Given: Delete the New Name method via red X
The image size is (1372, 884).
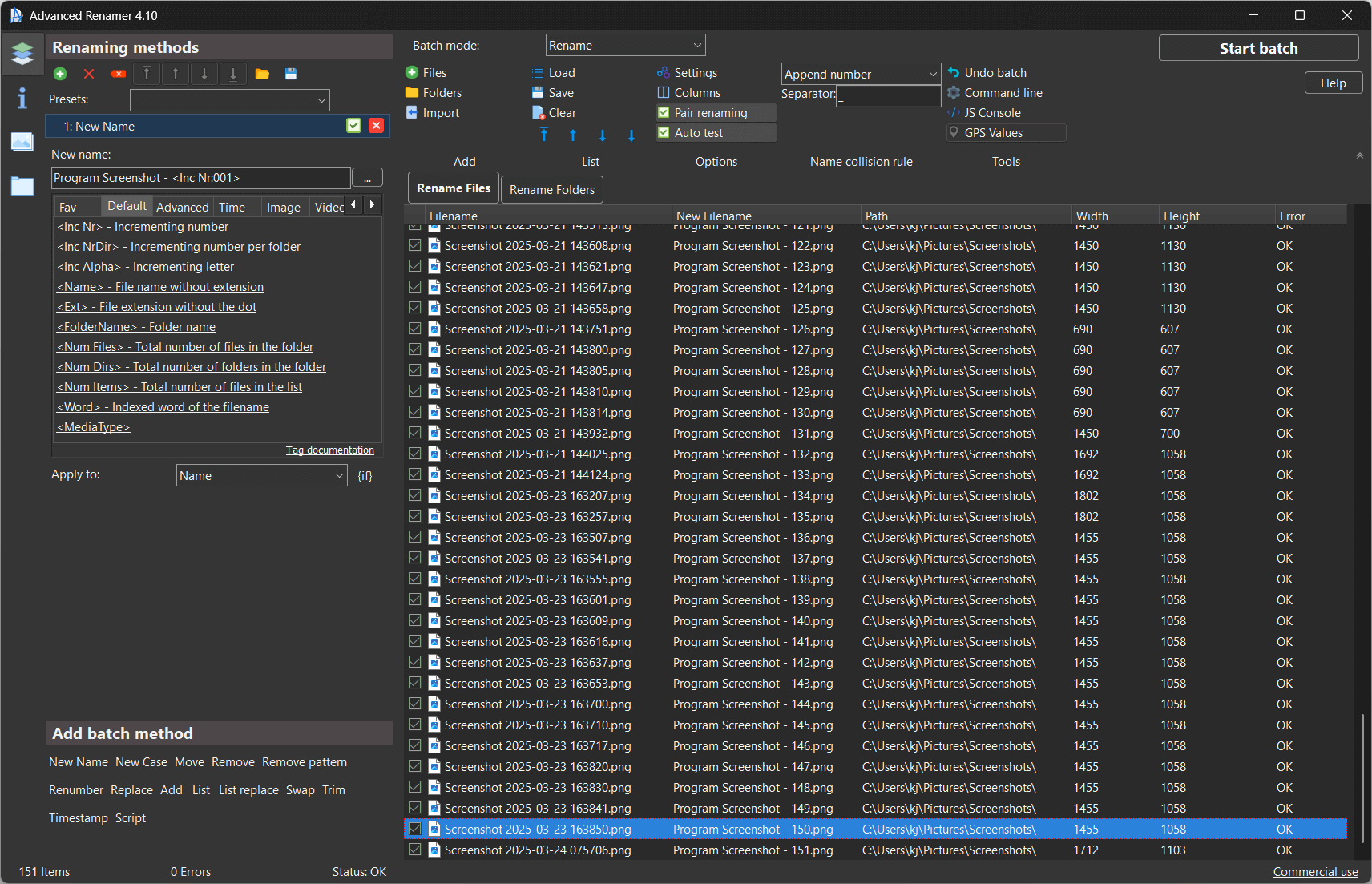Looking at the screenshot, I should point(376,126).
